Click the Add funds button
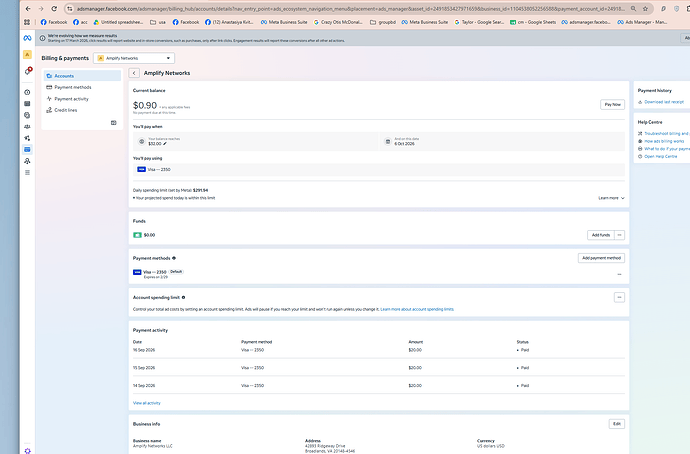The image size is (690, 454). click(601, 235)
